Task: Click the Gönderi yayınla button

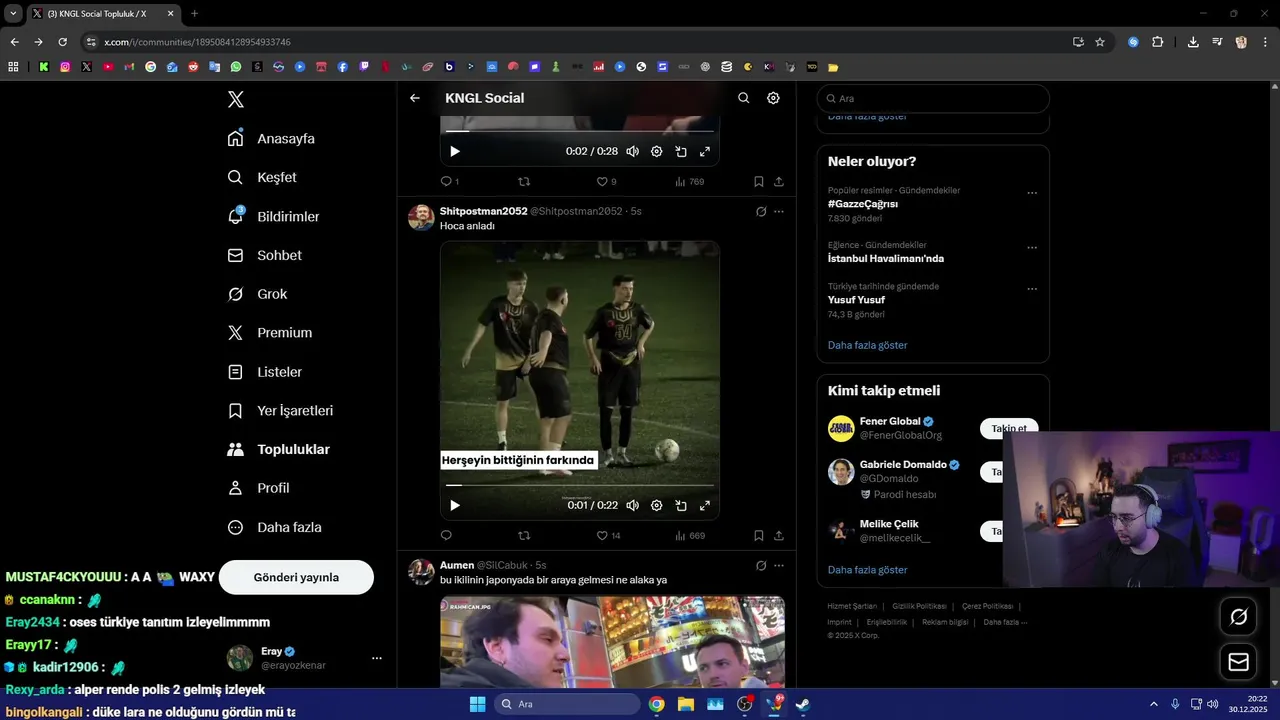Action: 296,577
